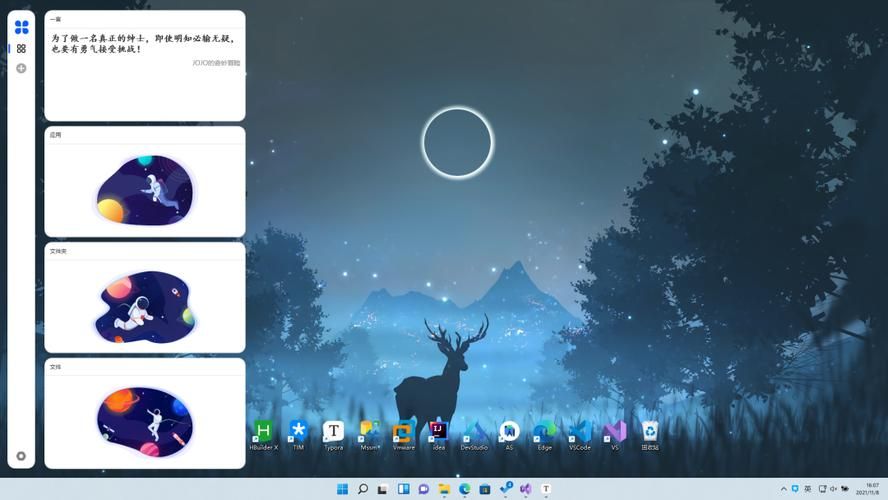Open the Recycle Bin desktop icon

coord(650,432)
